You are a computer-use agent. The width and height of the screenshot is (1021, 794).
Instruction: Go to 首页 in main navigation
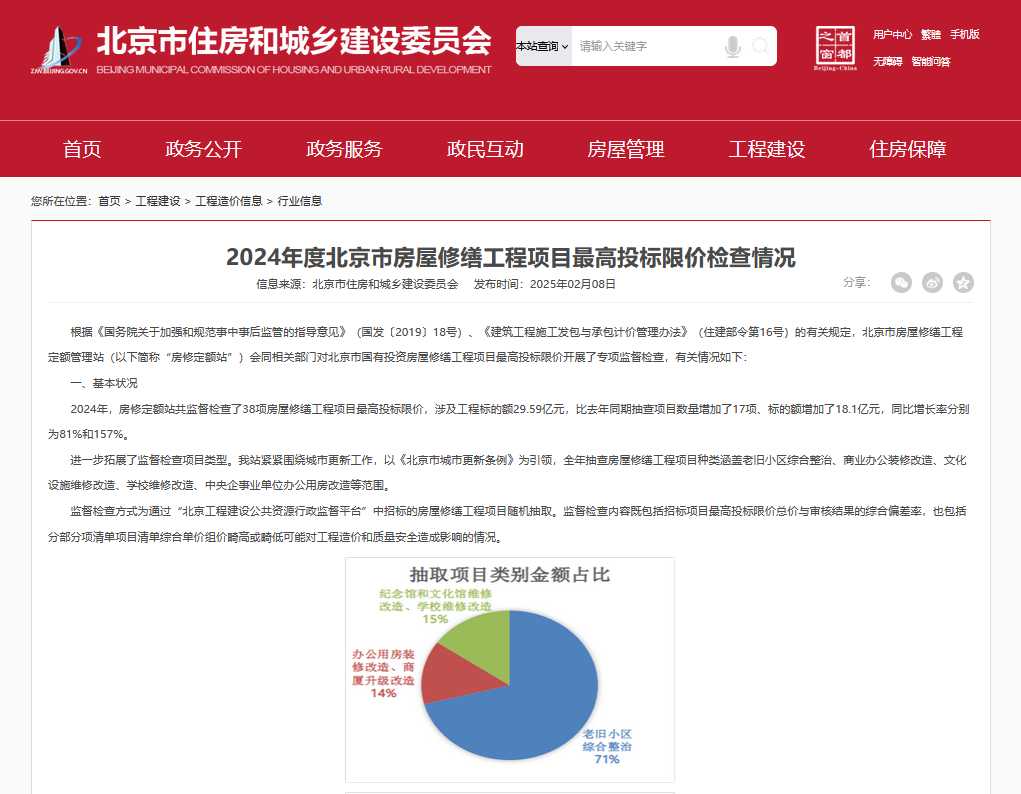[x=82, y=149]
